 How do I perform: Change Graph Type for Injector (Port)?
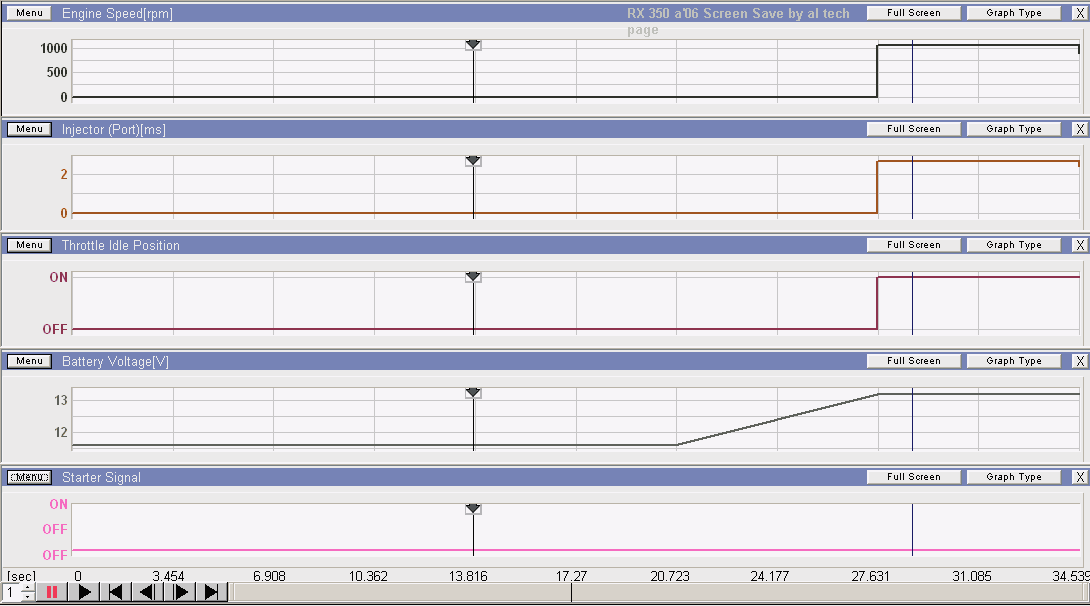tap(1013, 129)
